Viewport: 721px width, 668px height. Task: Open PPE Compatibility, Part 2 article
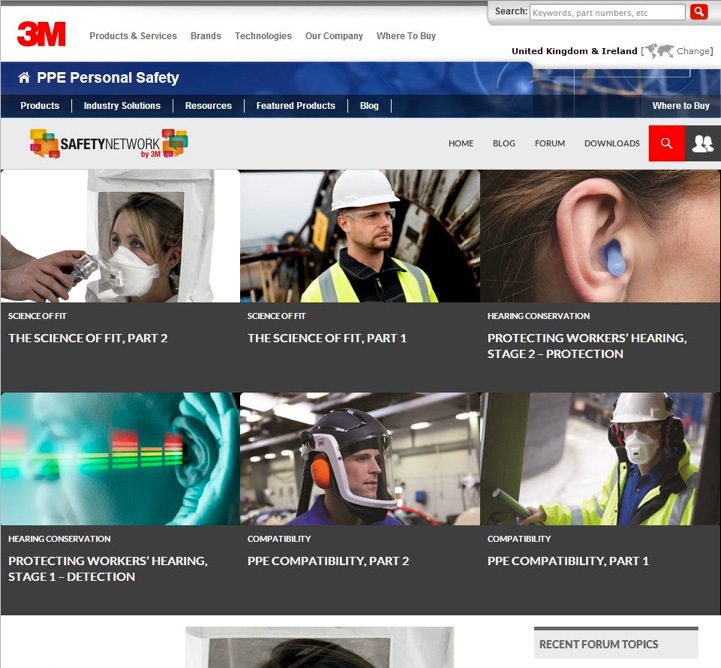tap(328, 561)
